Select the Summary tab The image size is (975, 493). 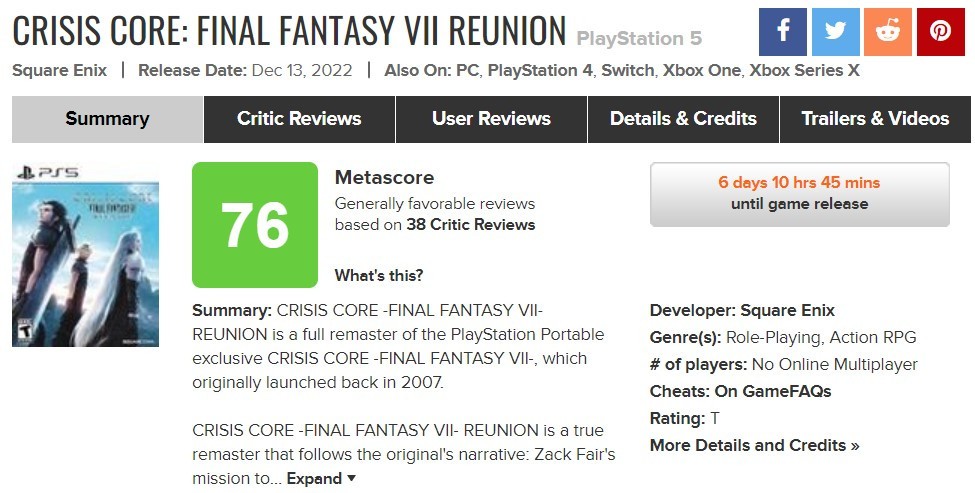(x=107, y=119)
